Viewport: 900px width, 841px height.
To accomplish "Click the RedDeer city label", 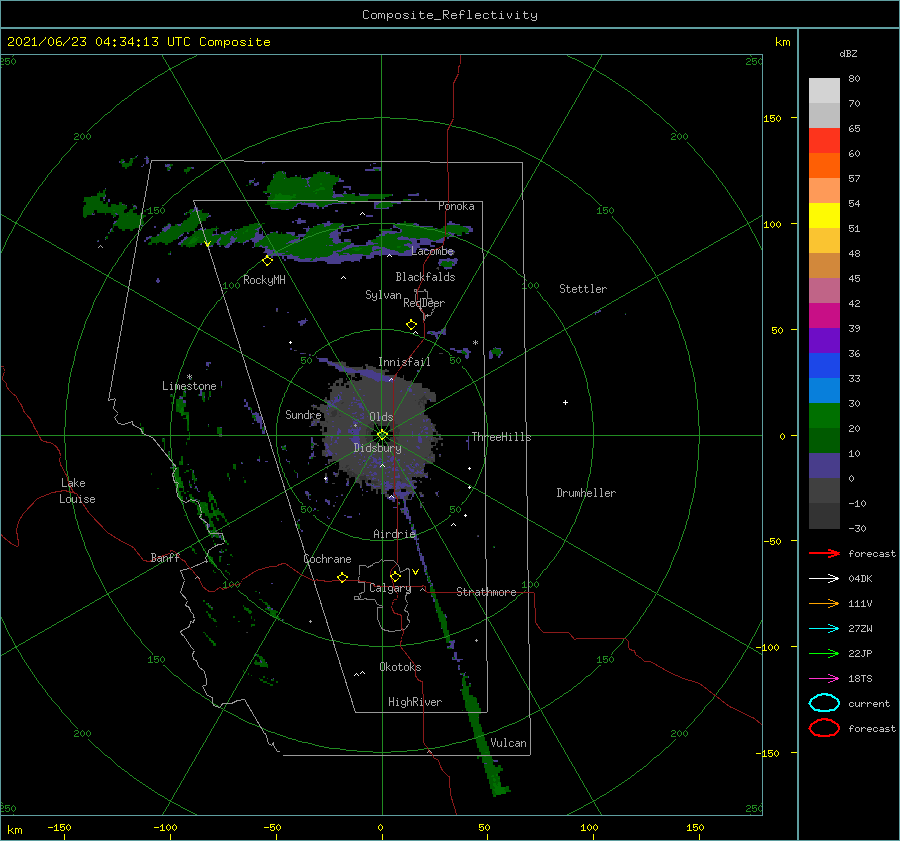I will [424, 303].
